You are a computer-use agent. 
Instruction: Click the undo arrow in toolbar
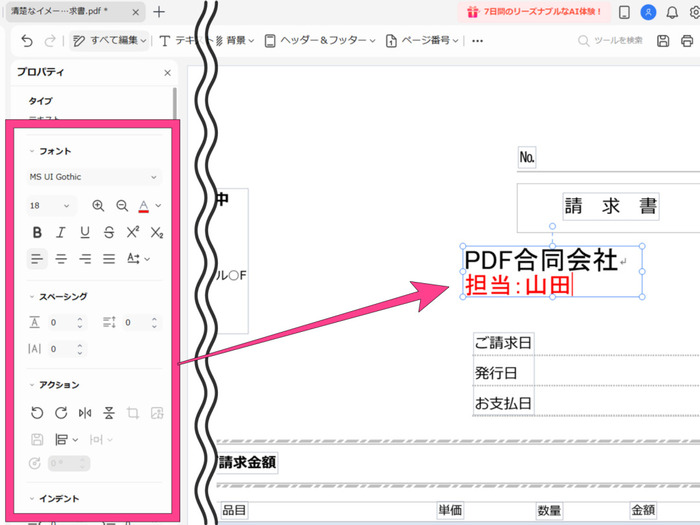tap(27, 41)
